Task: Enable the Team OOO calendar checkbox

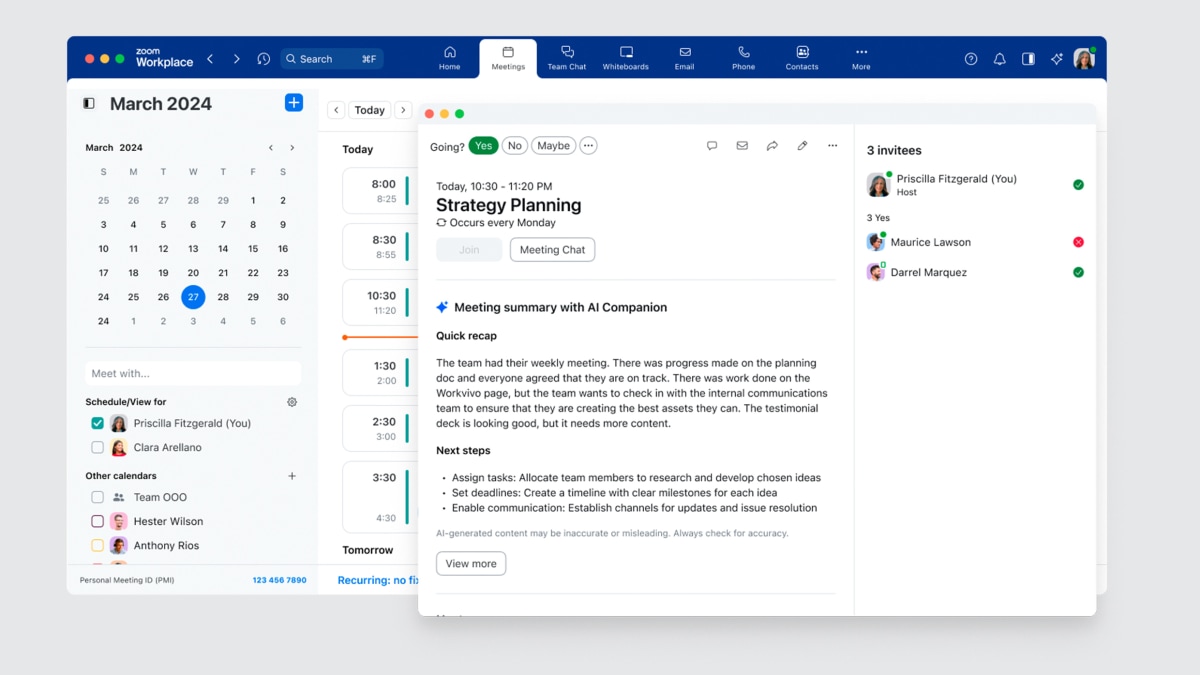Action: tap(97, 497)
